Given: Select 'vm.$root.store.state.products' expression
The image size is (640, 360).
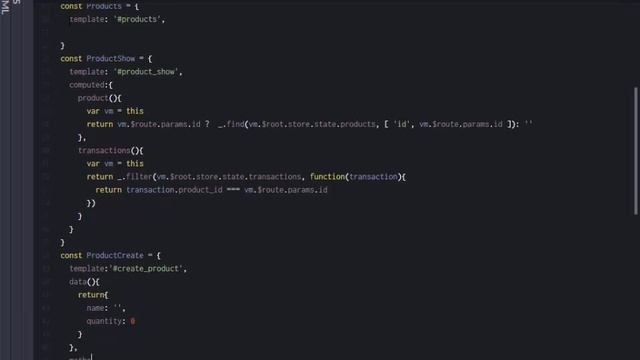Looking at the screenshot, I should click(312, 124).
